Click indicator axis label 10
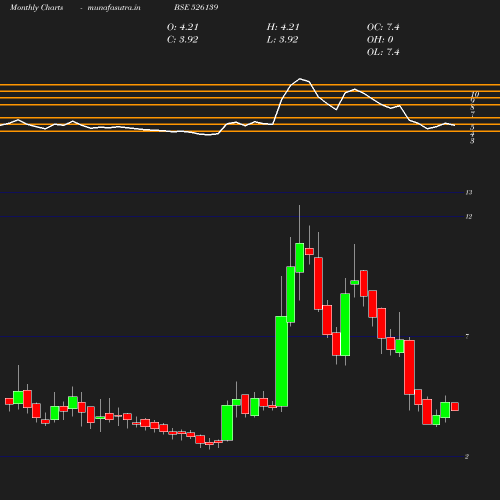Screen dimensions: 500x500 click(x=475, y=94)
